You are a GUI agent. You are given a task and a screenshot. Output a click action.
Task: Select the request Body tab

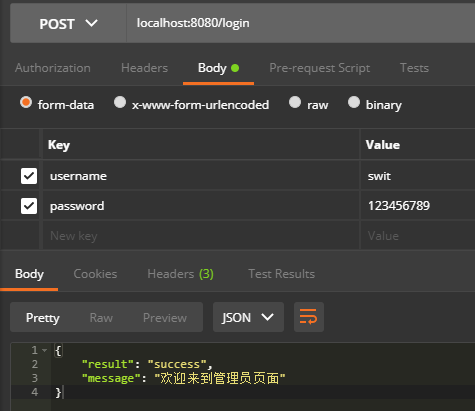pyautogui.click(x=218, y=68)
